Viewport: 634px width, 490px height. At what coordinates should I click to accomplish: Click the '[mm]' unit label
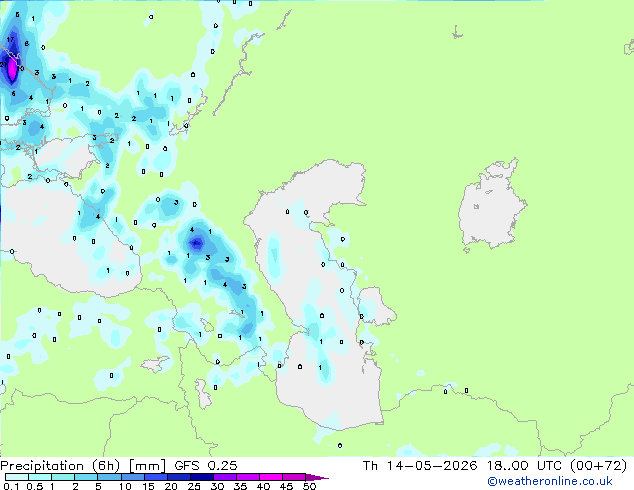(x=147, y=466)
